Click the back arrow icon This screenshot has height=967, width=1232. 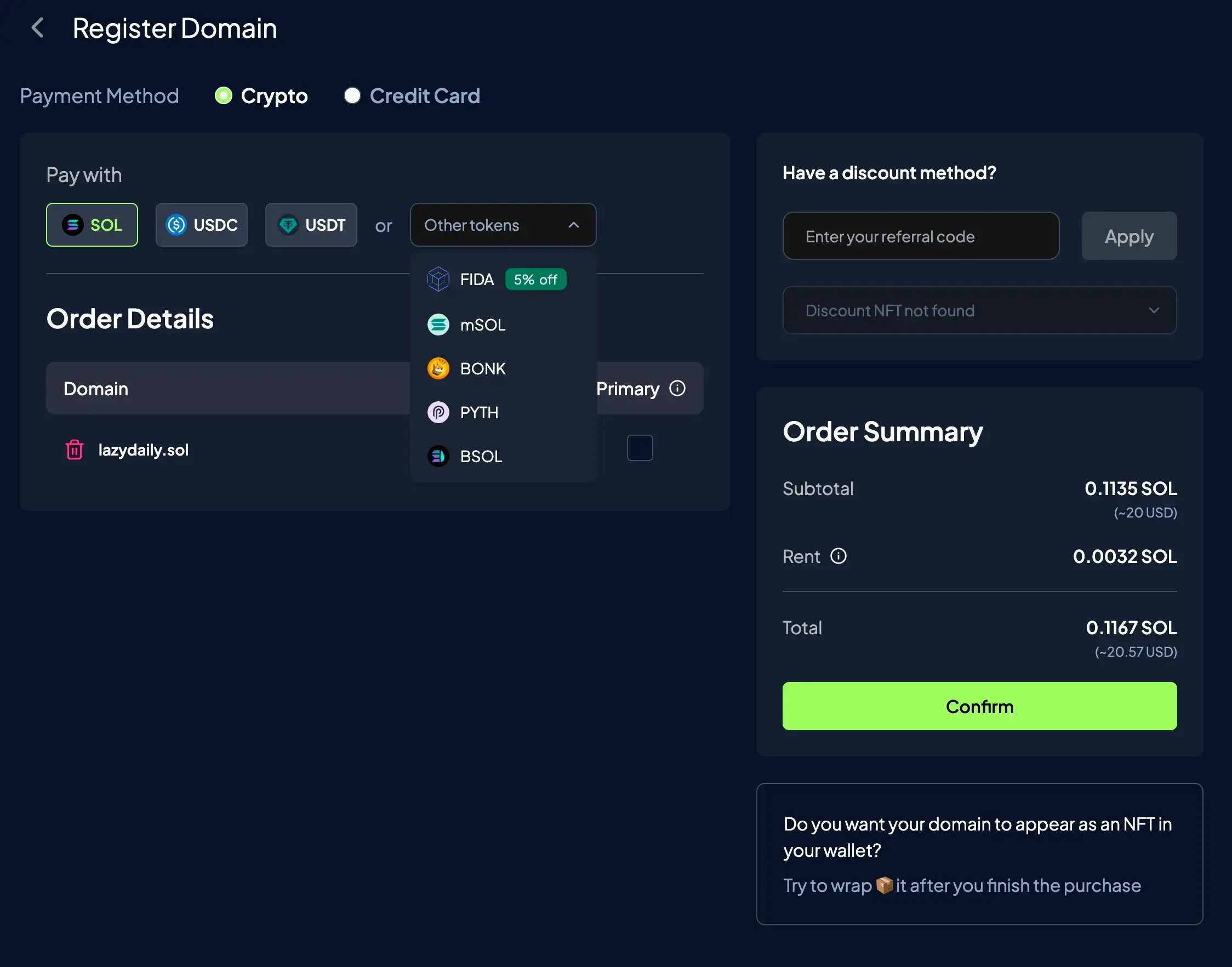37,28
